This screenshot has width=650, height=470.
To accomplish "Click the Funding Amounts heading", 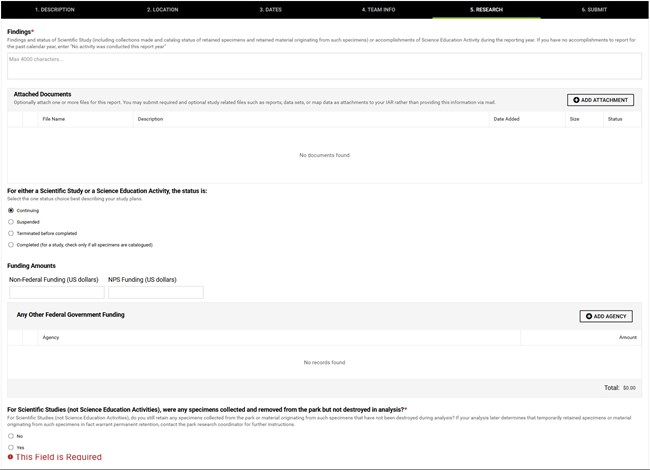I will click(31, 266).
